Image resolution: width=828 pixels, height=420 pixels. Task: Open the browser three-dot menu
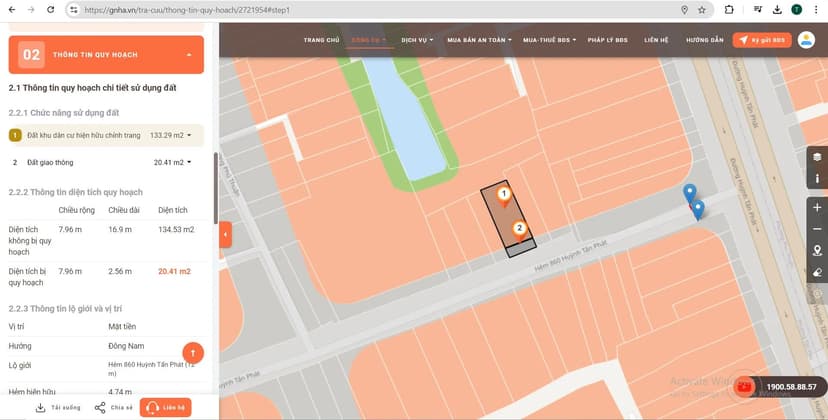pos(816,10)
